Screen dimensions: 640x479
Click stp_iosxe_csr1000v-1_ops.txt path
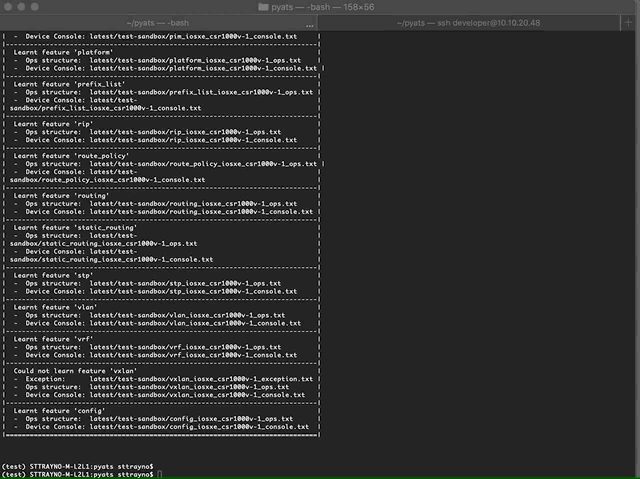pos(185,283)
